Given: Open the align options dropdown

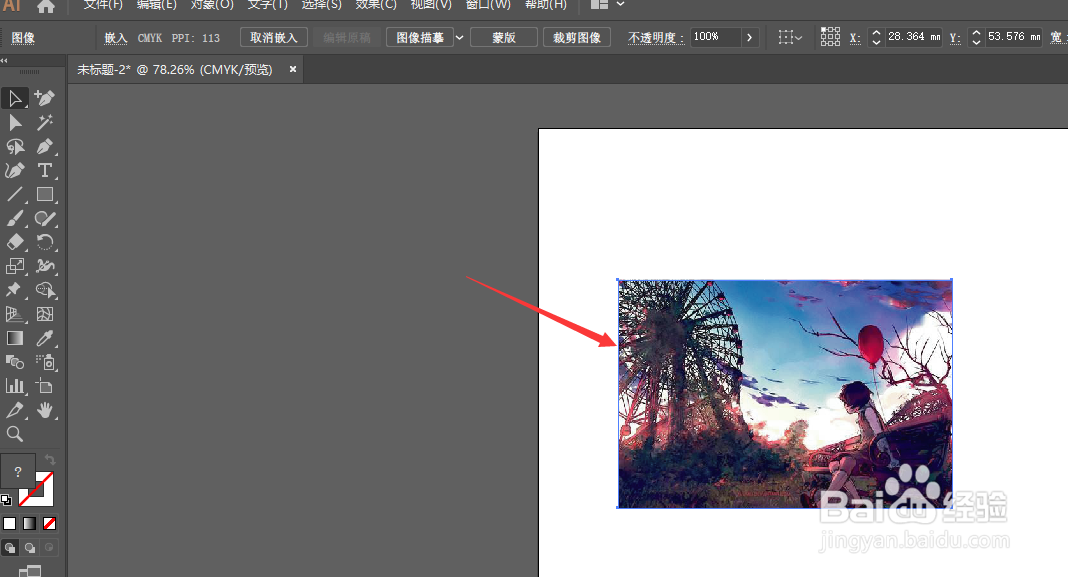Looking at the screenshot, I should coord(791,37).
